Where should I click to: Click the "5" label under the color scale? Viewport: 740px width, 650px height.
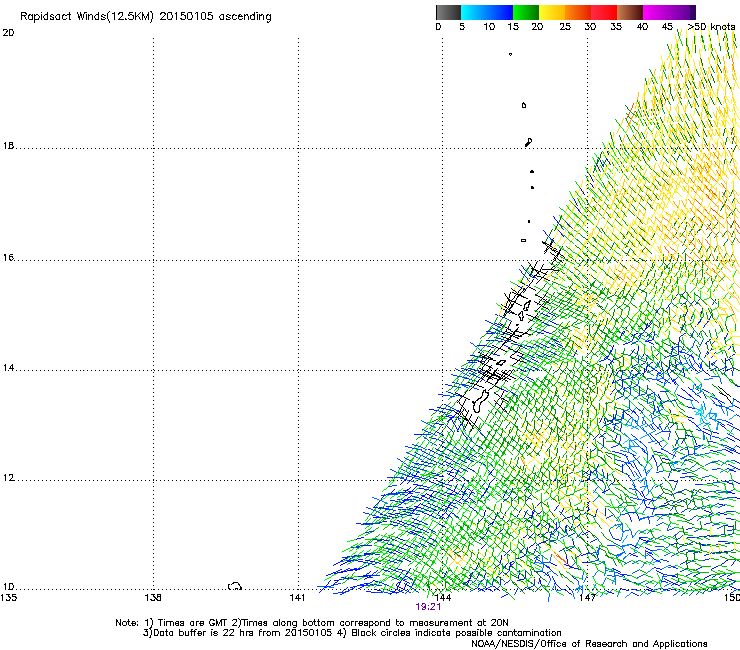click(462, 27)
